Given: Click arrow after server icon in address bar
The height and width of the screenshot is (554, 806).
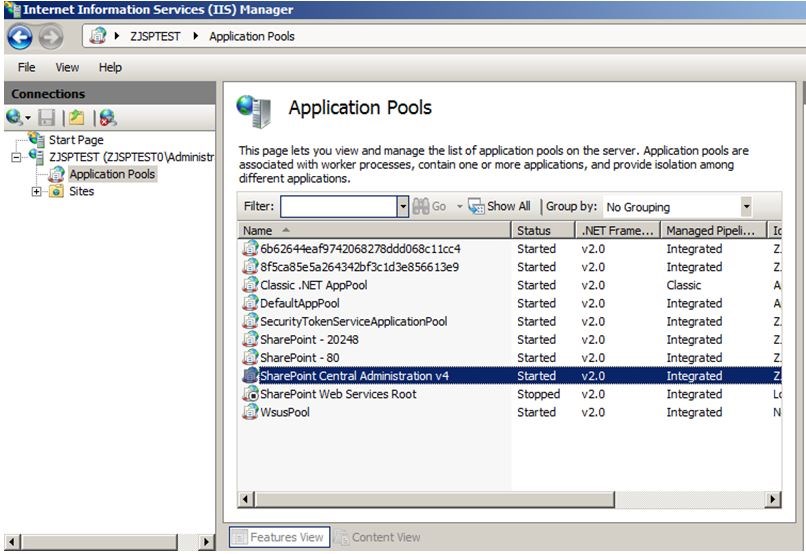Looking at the screenshot, I should coord(117,36).
